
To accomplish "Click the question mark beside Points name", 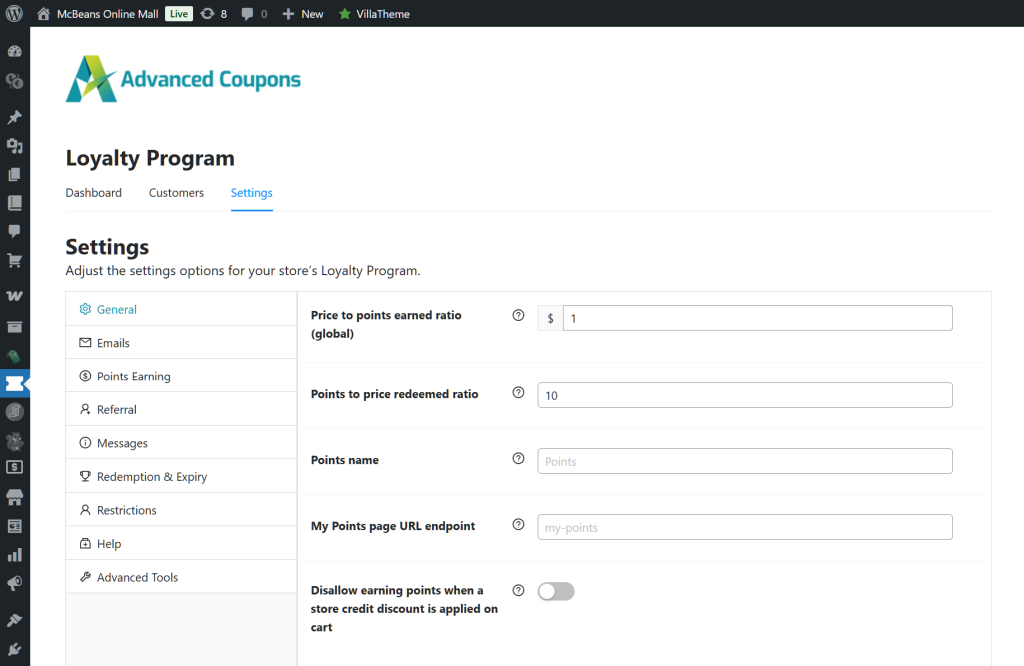I will [518, 458].
